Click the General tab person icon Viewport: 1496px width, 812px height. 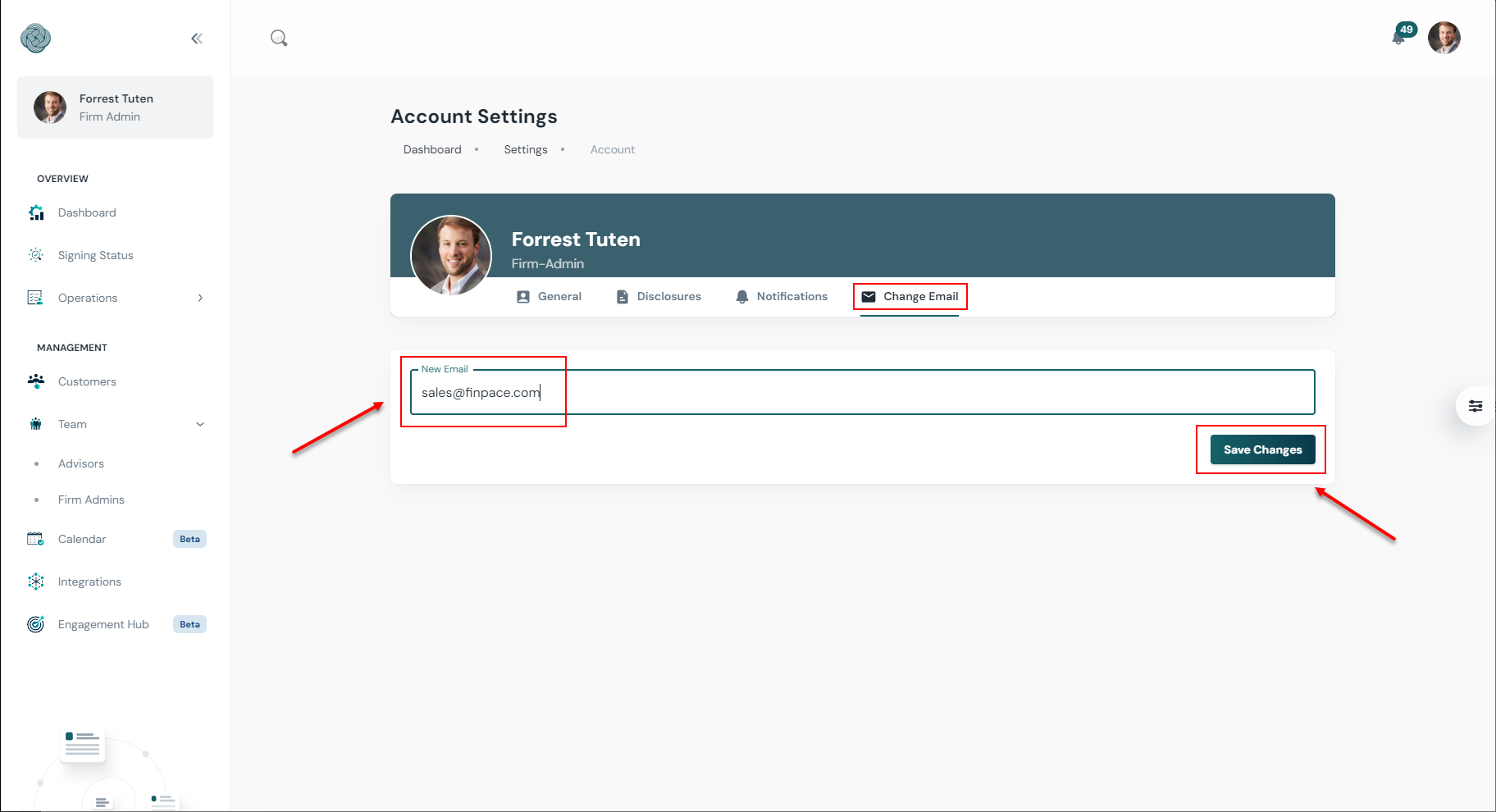pyautogui.click(x=523, y=297)
